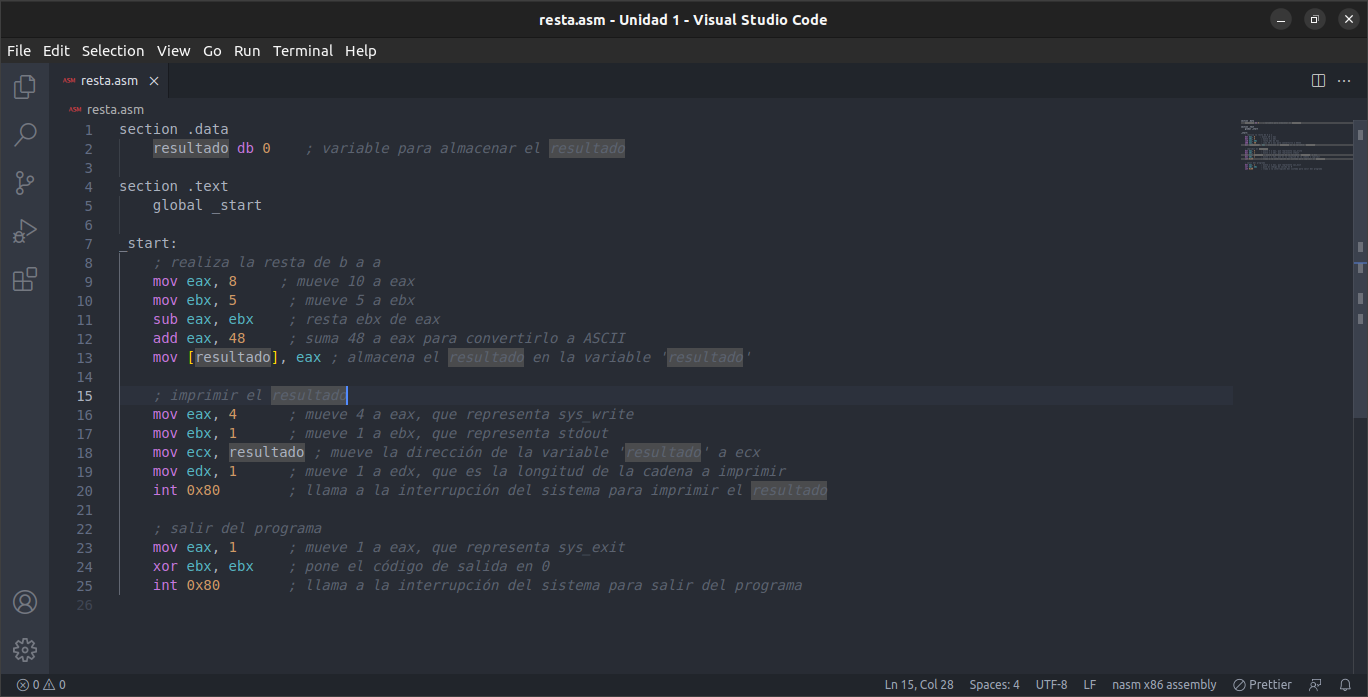Screen dimensions: 1368x697
Task: Open the Terminal menu
Action: point(303,51)
